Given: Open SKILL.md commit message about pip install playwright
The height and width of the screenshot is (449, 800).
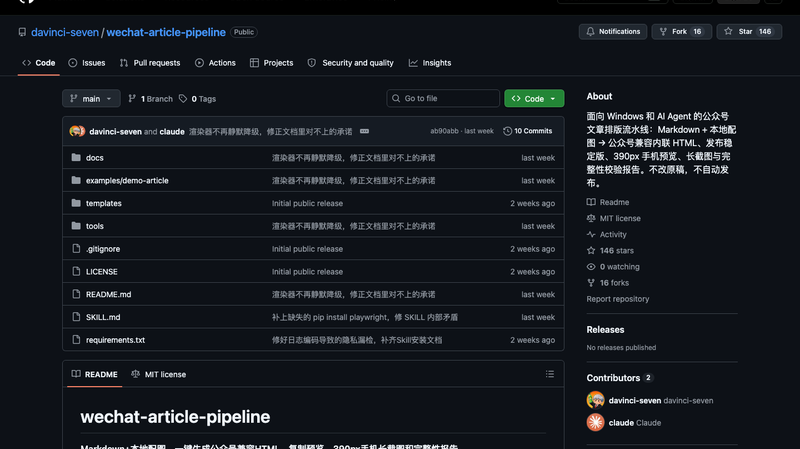Looking at the screenshot, I should click(x=365, y=317).
